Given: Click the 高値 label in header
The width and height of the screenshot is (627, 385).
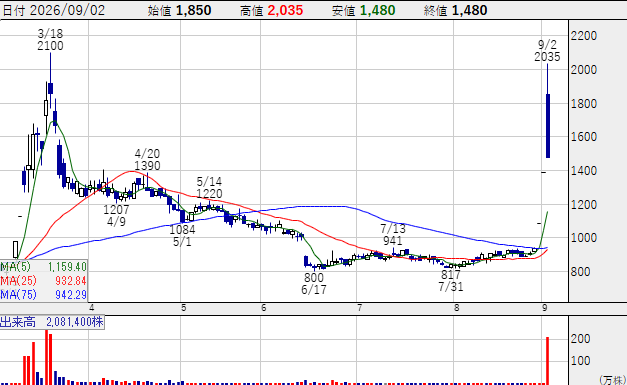Looking at the screenshot, I should pos(252,11).
